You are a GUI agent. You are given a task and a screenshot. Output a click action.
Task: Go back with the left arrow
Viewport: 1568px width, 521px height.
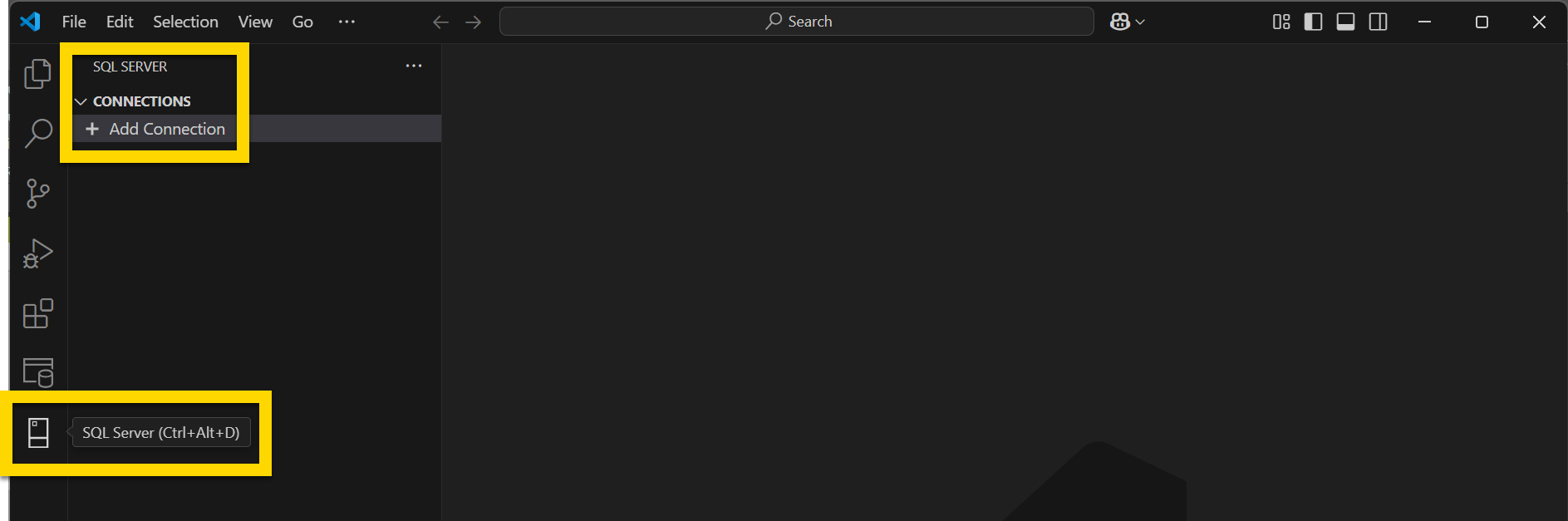(x=440, y=22)
